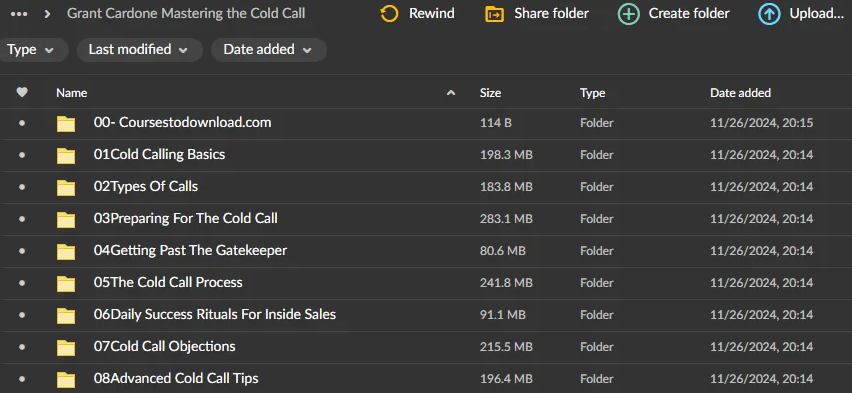Sort by the Name column header
Screen dimensions: 852x393
pos(72,93)
